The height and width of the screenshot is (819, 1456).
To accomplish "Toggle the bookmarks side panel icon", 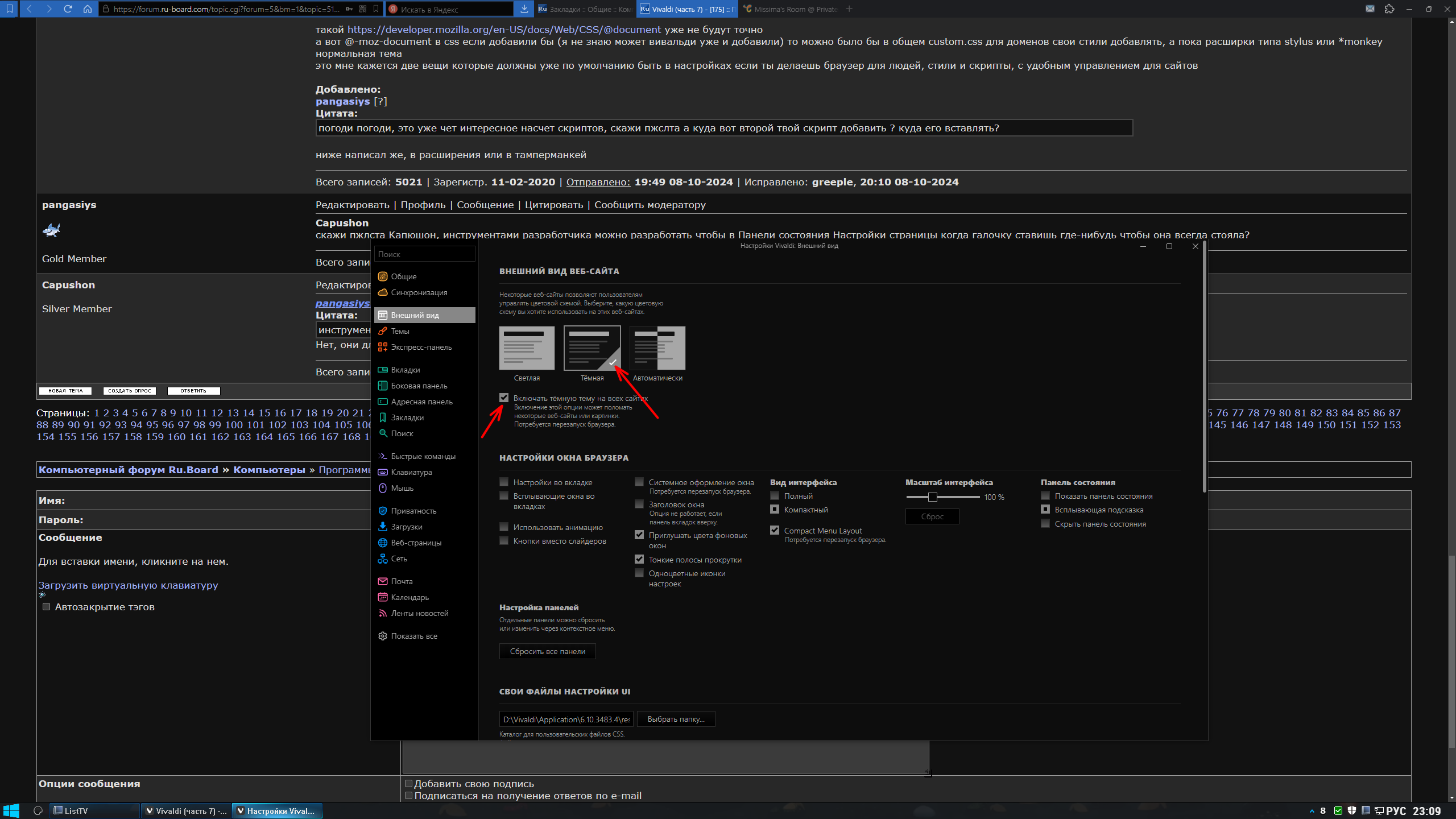I will click(x=9, y=9).
